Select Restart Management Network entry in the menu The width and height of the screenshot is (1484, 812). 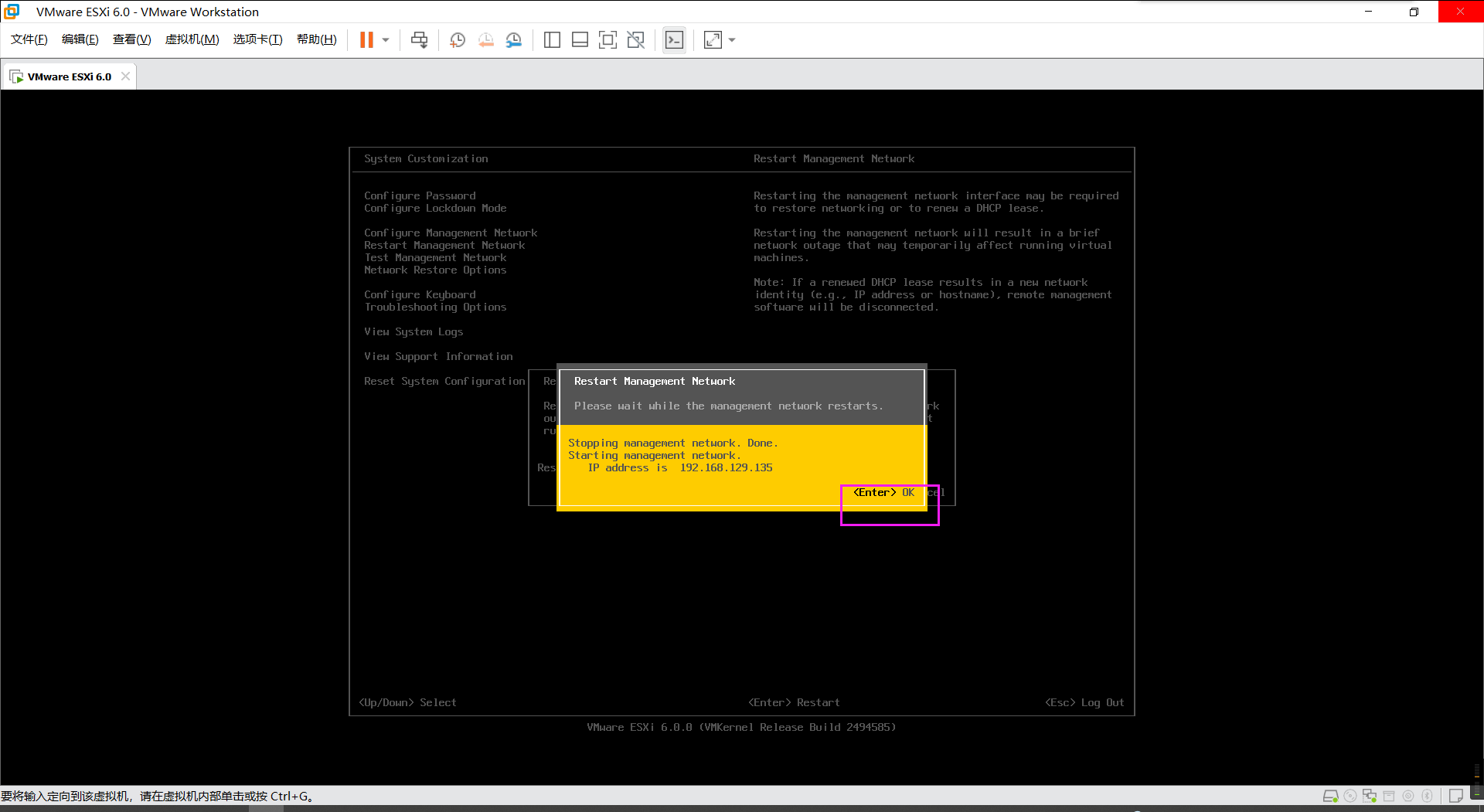tap(444, 246)
